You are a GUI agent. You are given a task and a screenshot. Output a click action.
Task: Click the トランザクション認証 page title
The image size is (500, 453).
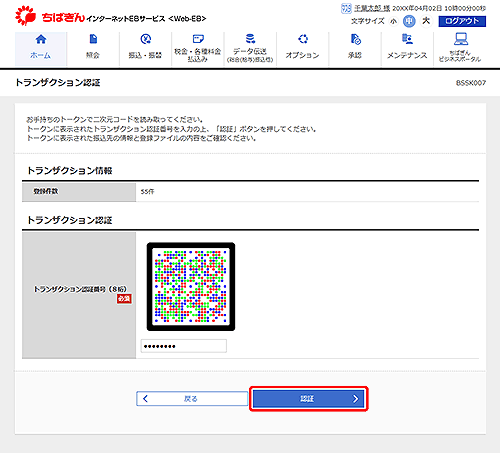coord(58,82)
